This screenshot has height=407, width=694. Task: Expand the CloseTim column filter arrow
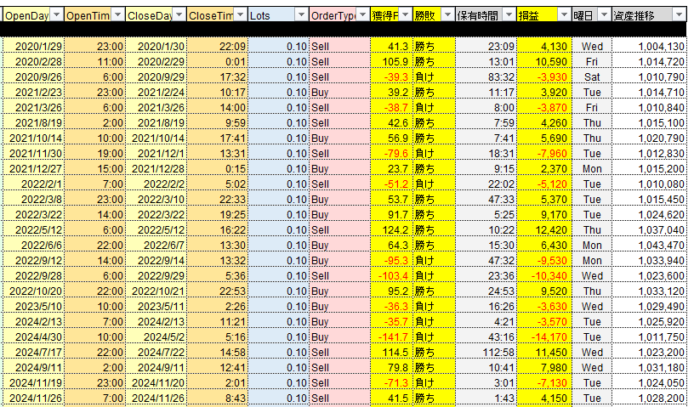(x=239, y=15)
